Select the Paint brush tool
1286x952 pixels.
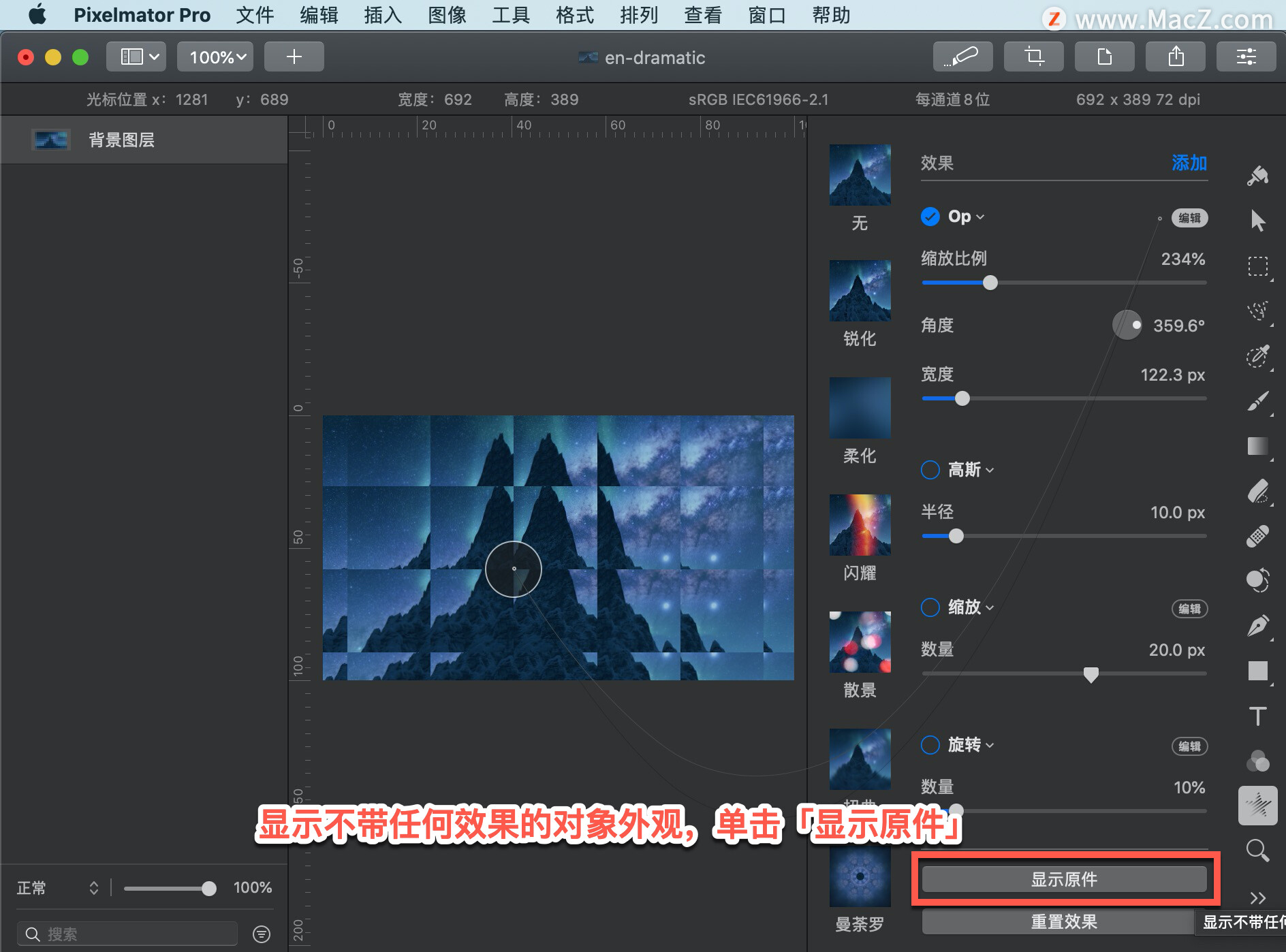(1257, 401)
